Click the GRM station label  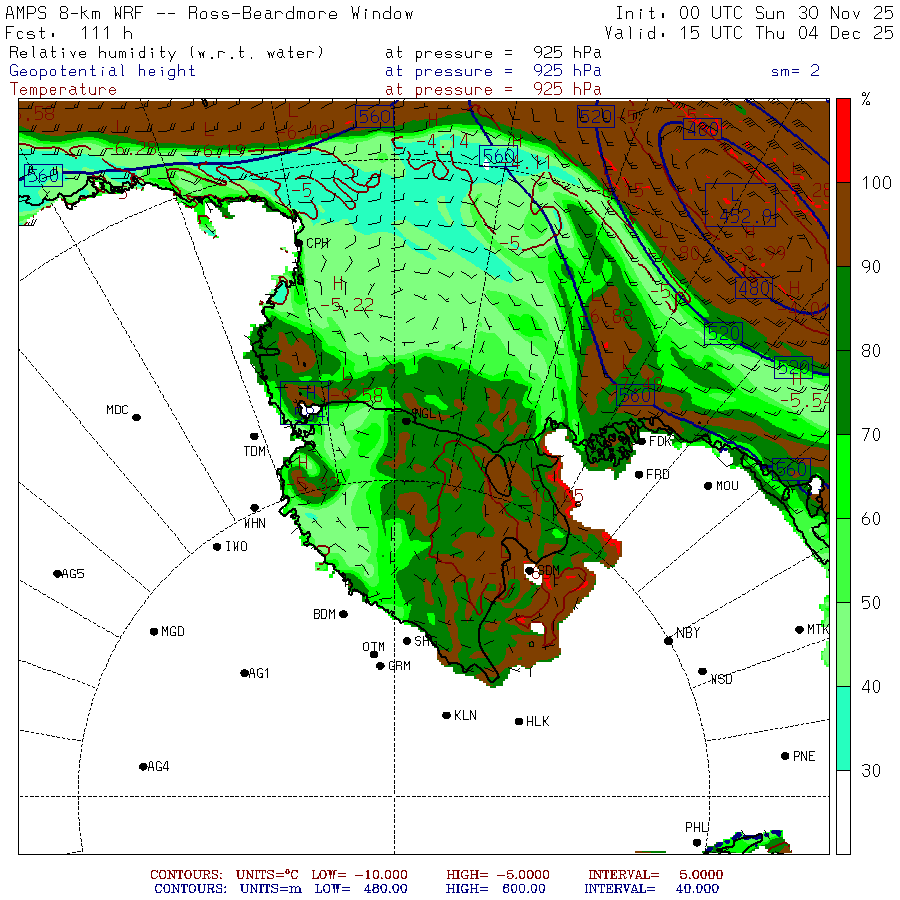pos(399,666)
